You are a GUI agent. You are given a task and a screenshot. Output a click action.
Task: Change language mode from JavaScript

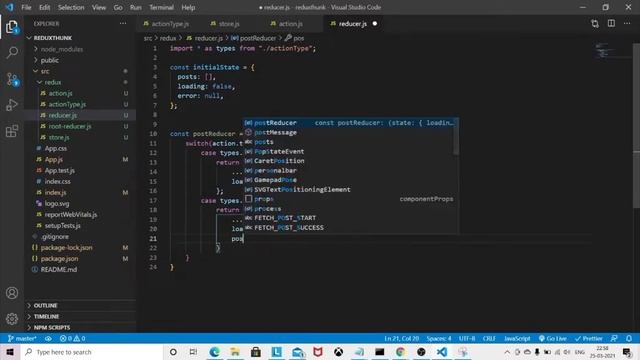pos(517,338)
